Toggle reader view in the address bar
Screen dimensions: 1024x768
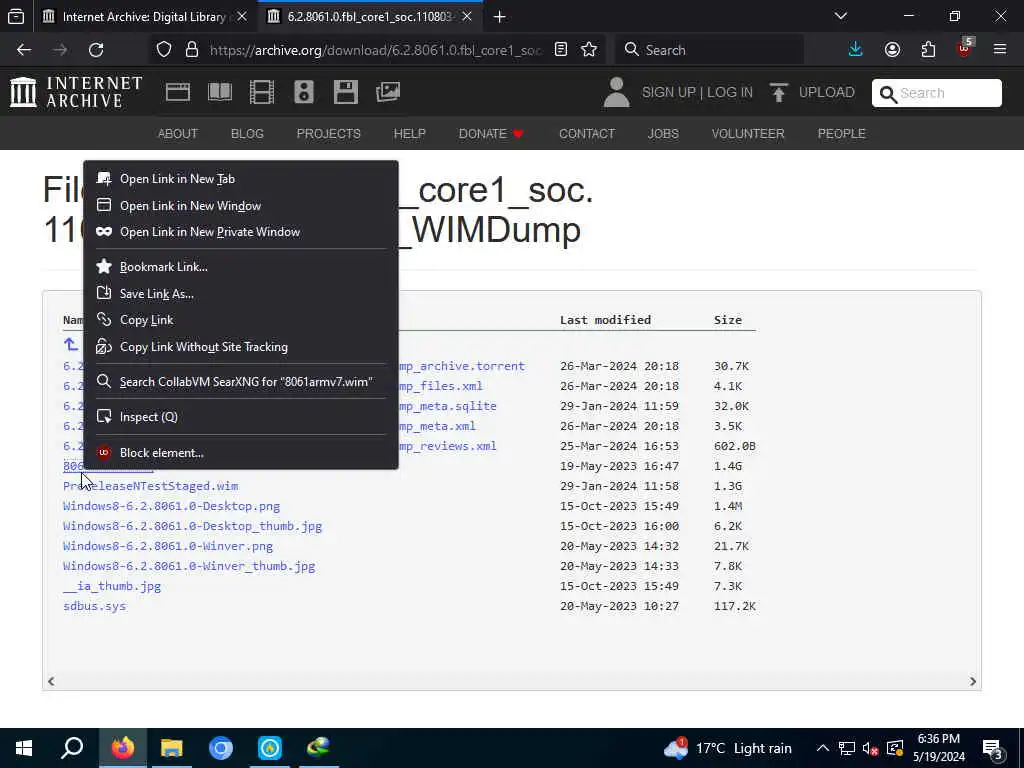point(561,50)
